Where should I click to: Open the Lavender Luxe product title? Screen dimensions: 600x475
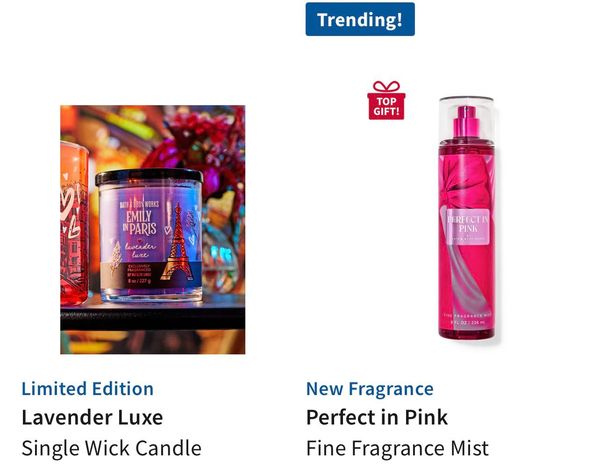[92, 417]
